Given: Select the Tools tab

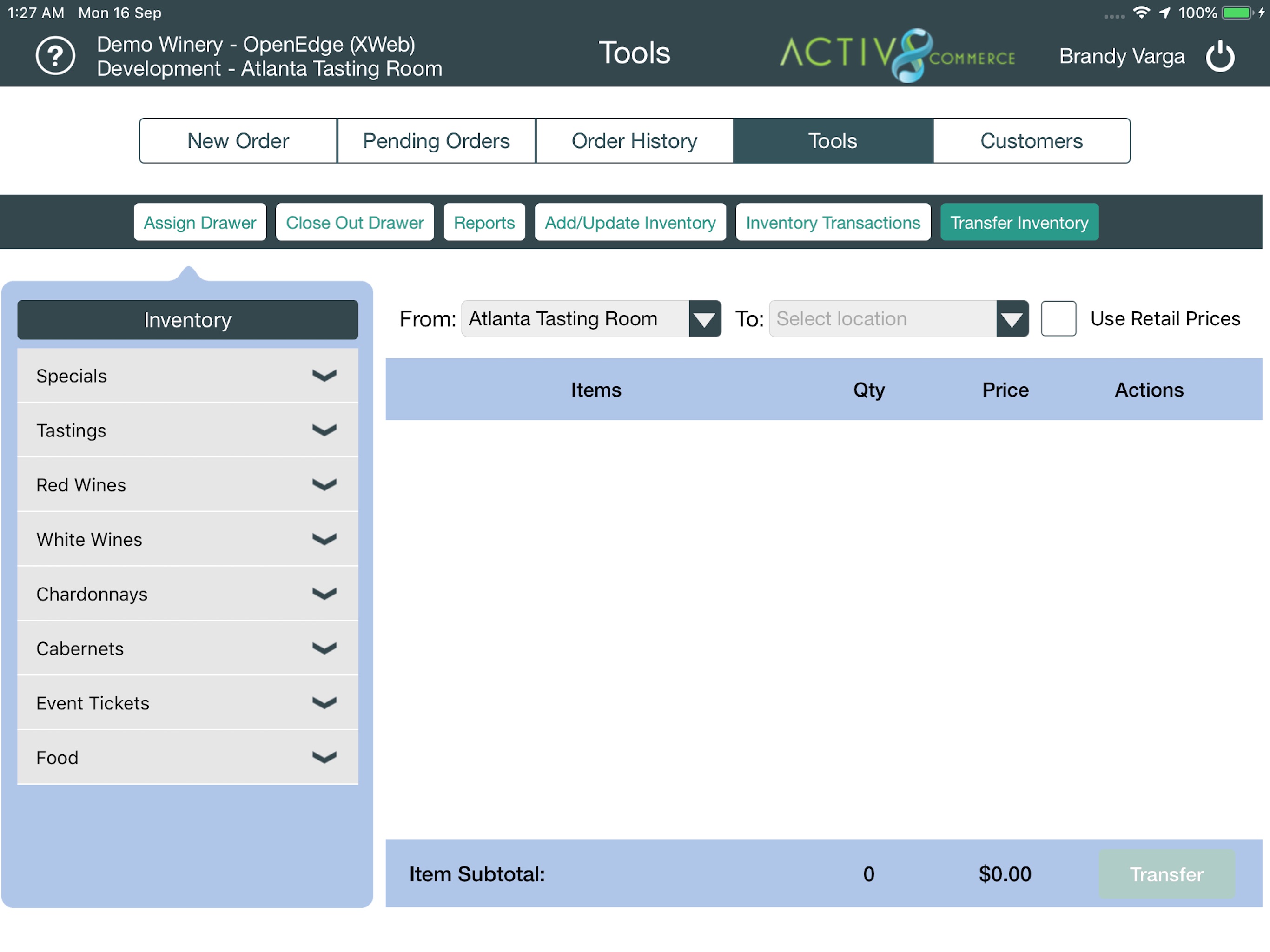Looking at the screenshot, I should (x=833, y=141).
